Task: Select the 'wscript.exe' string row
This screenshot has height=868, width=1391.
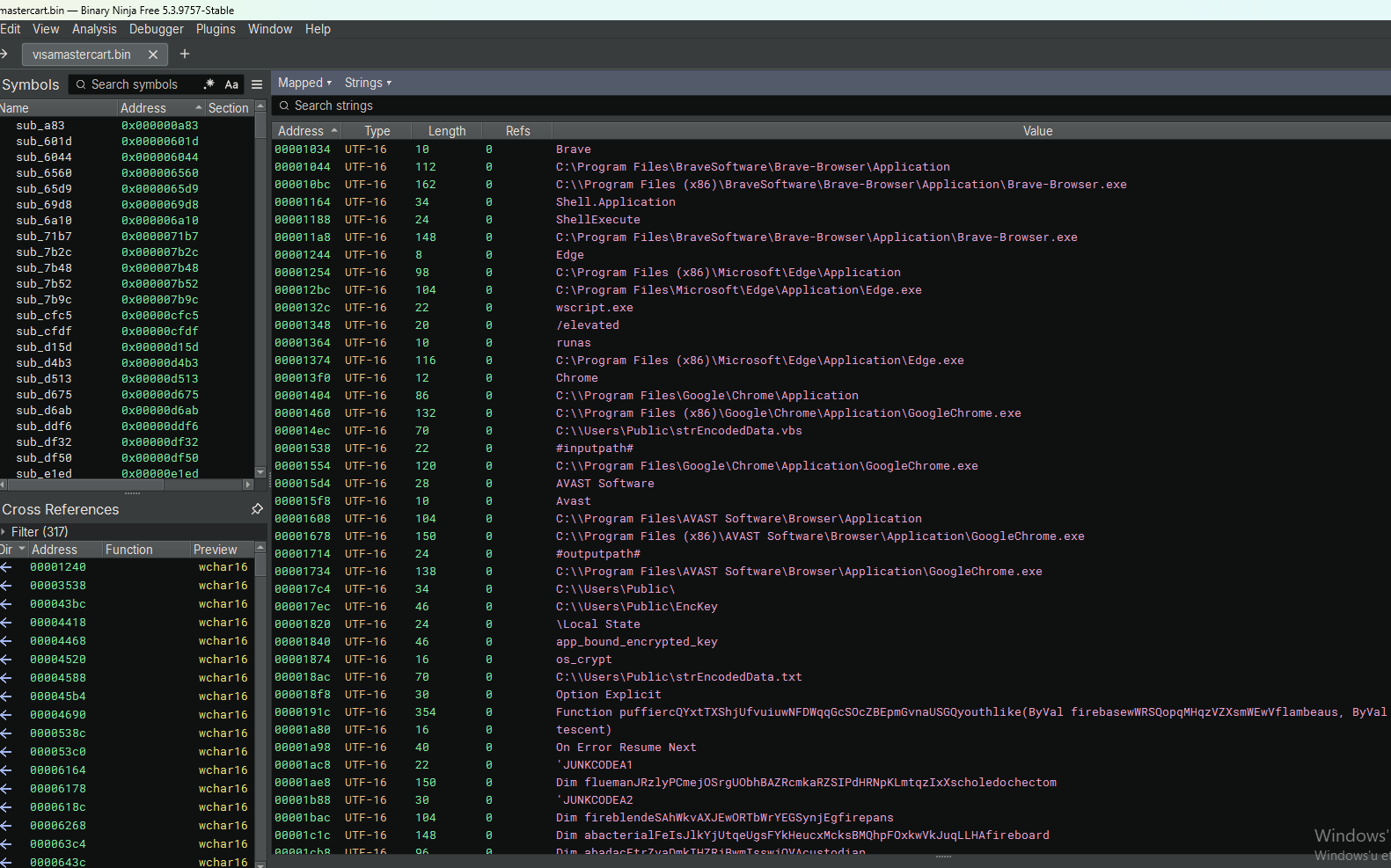Action: [x=831, y=308]
